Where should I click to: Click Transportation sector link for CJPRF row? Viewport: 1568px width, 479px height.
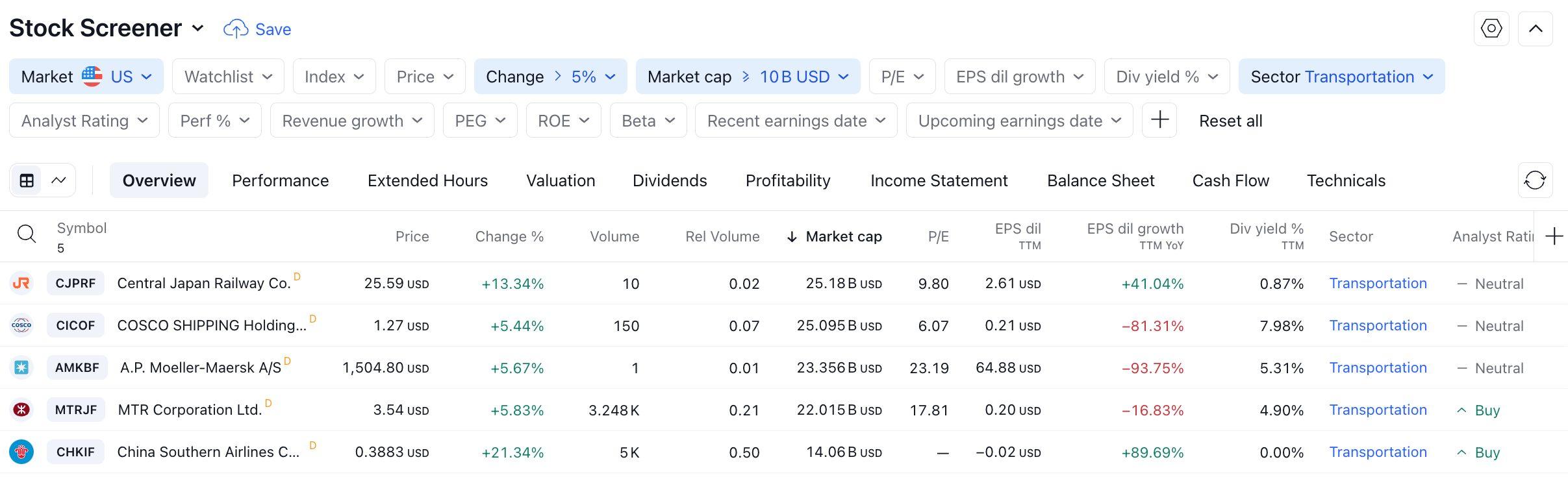tap(1378, 284)
